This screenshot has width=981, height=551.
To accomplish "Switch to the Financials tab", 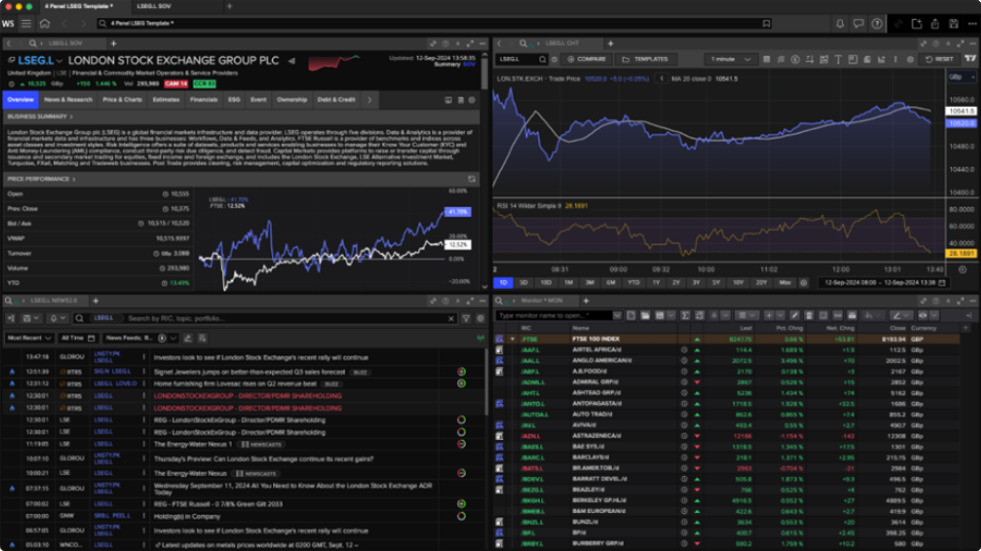I will (204, 100).
